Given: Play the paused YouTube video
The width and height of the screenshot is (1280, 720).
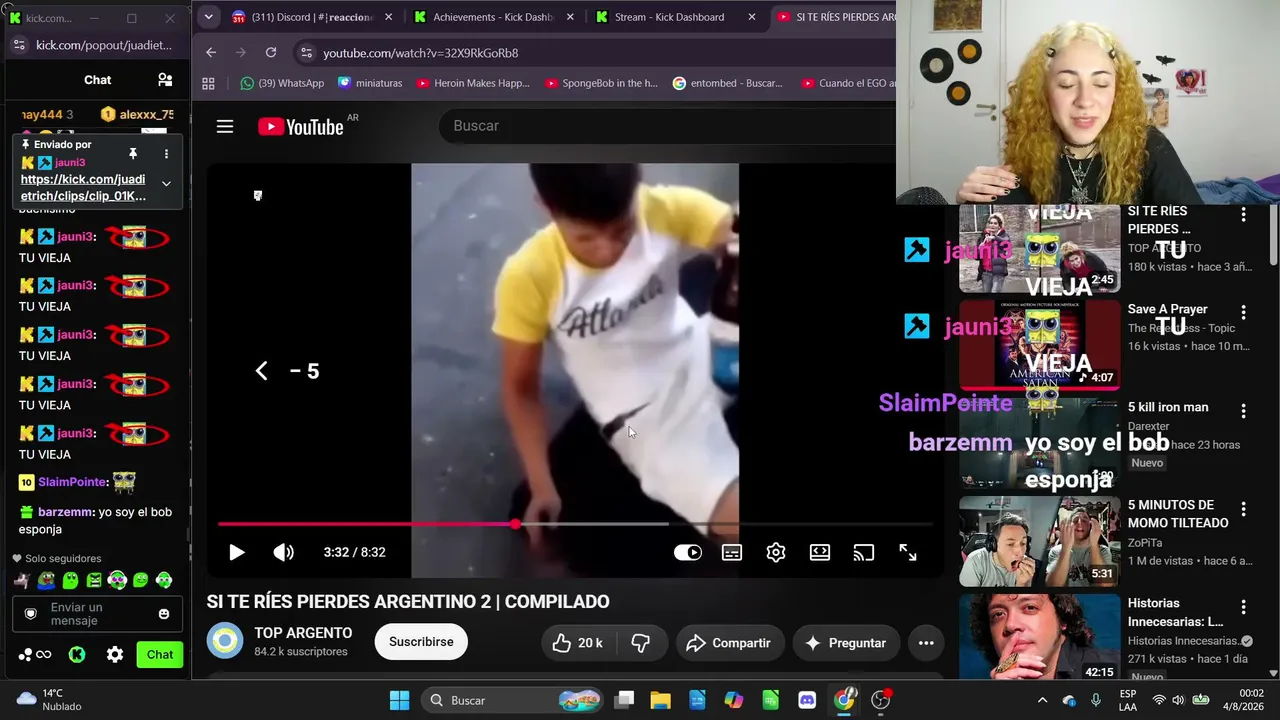Looking at the screenshot, I should click(x=237, y=552).
